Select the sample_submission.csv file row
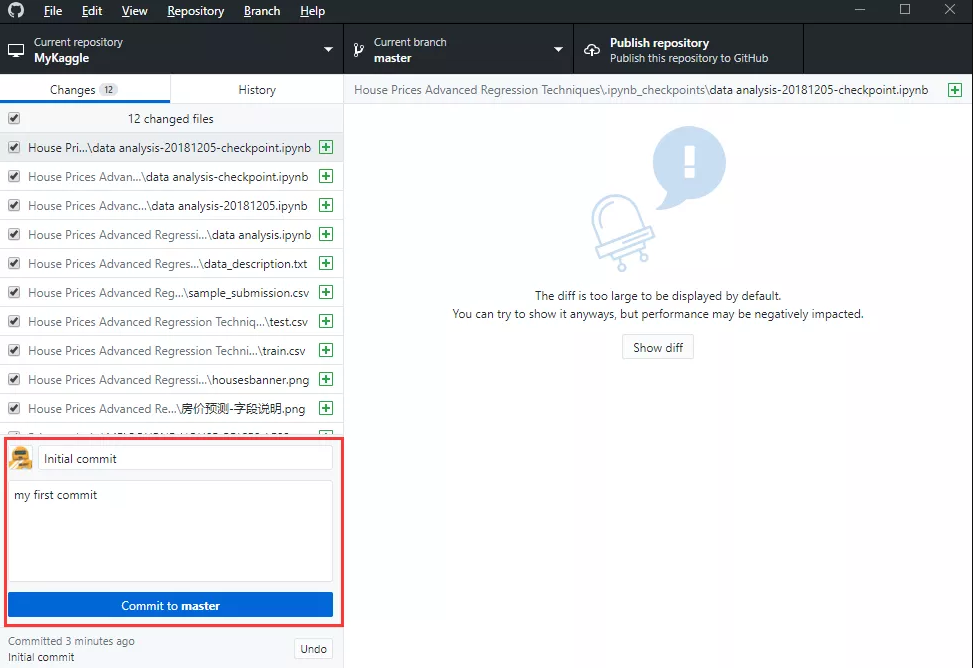 (171, 292)
